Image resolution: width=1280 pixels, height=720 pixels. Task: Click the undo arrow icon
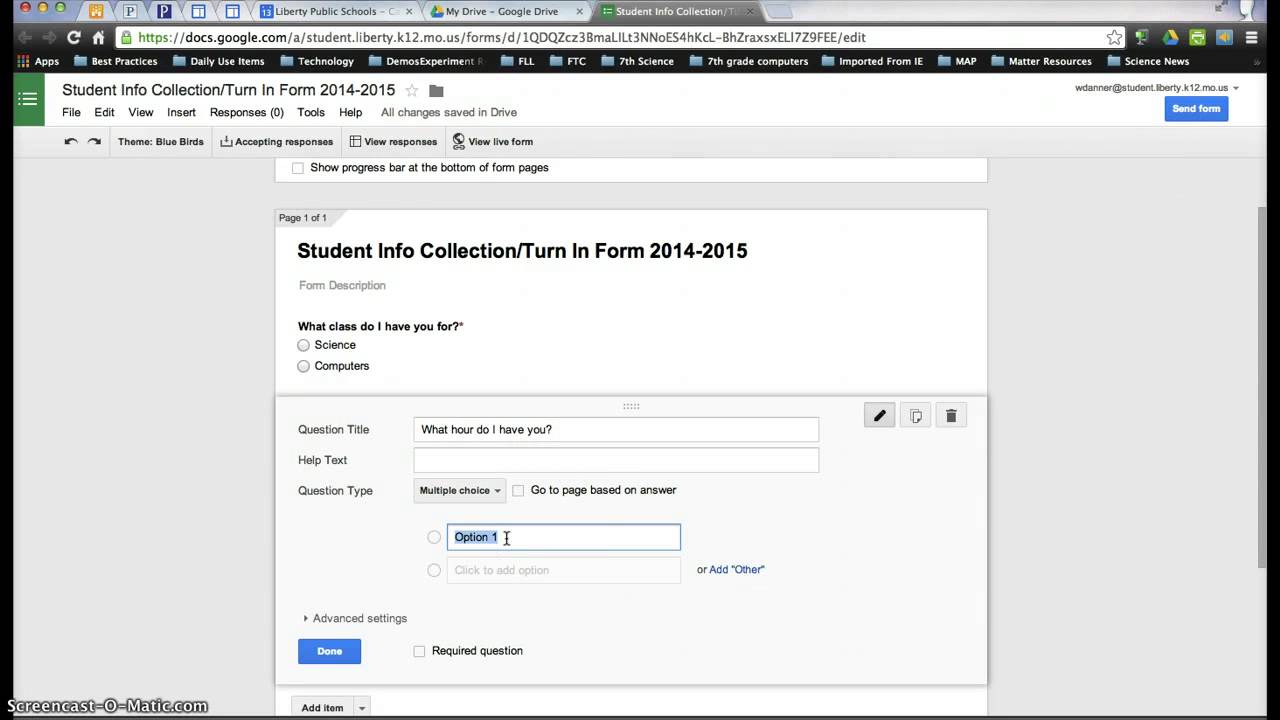[x=71, y=142]
